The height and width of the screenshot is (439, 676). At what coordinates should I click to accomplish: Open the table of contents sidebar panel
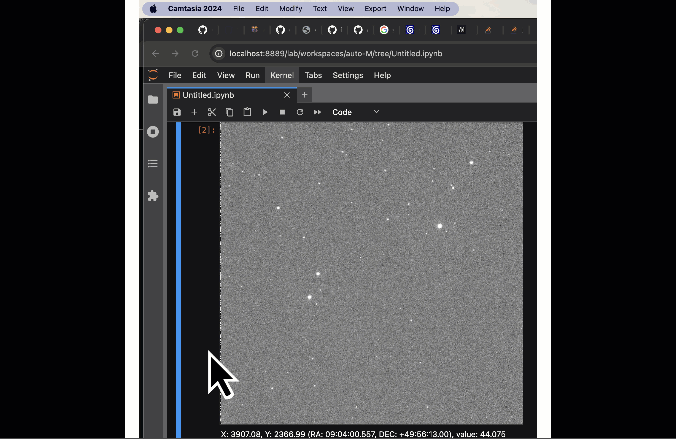[153, 163]
